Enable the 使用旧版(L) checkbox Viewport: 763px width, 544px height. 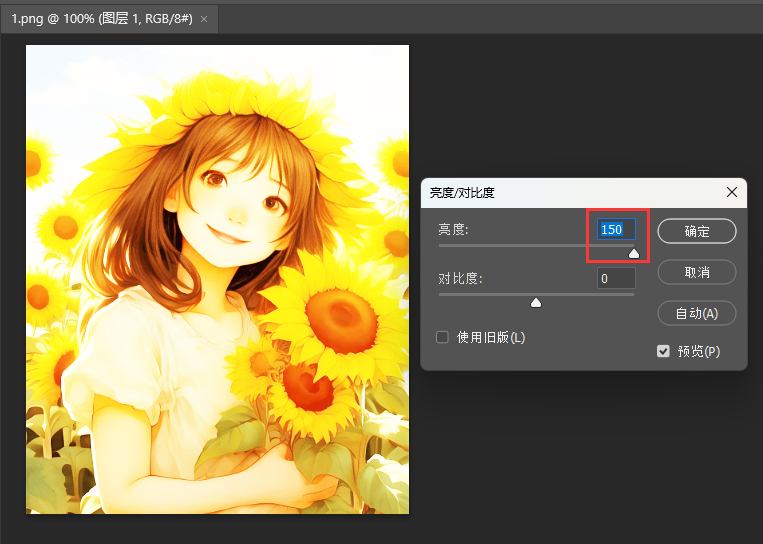[442, 337]
